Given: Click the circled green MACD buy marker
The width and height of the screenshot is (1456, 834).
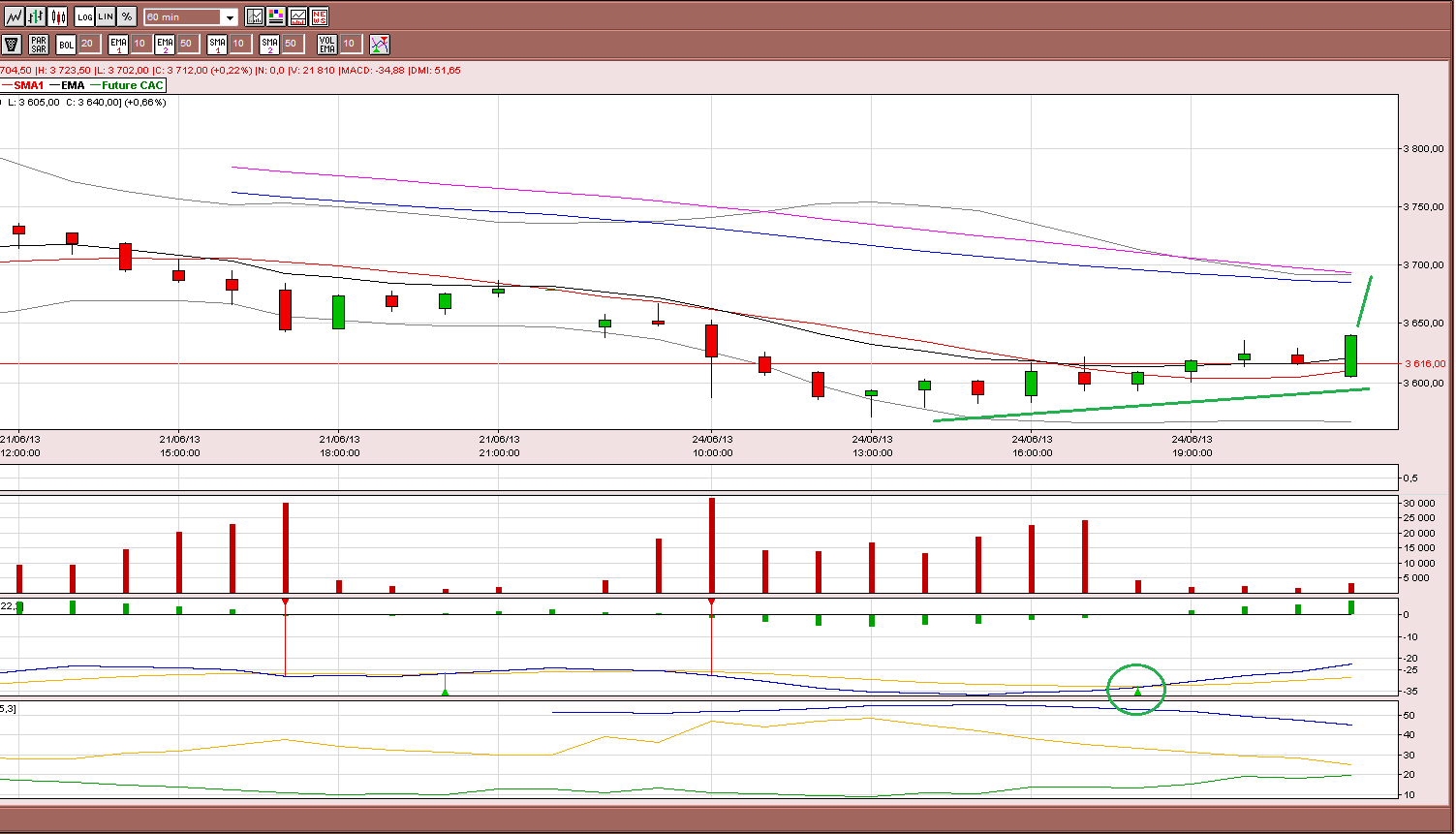Looking at the screenshot, I should click(x=1137, y=692).
